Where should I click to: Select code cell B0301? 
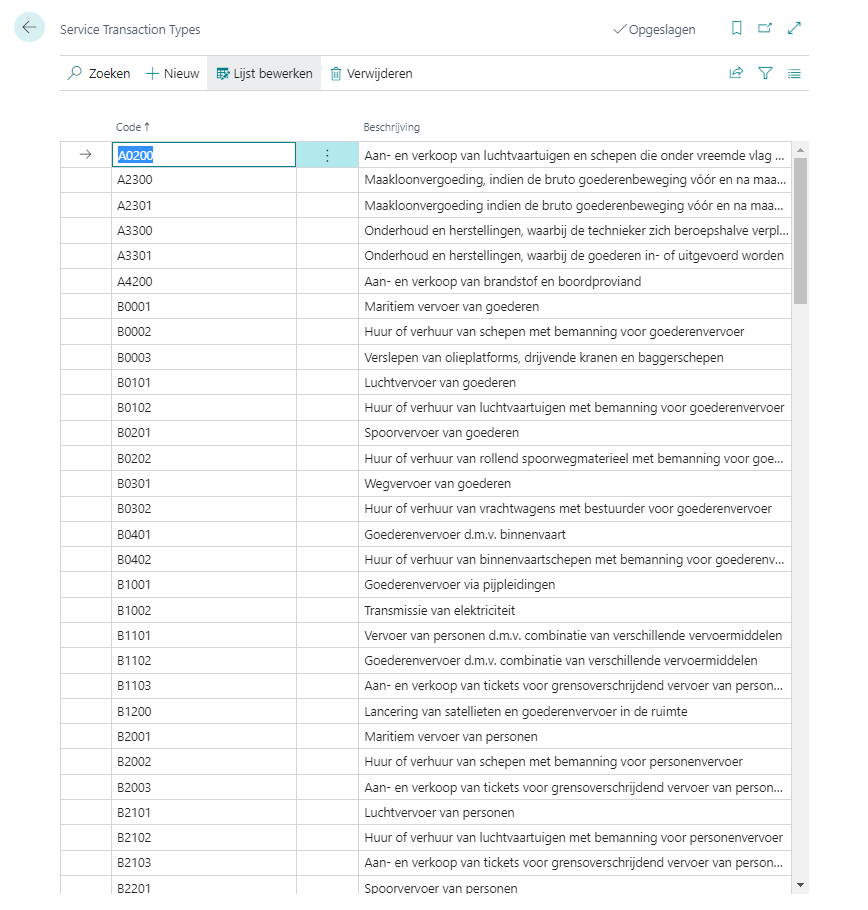pyautogui.click(x=204, y=483)
